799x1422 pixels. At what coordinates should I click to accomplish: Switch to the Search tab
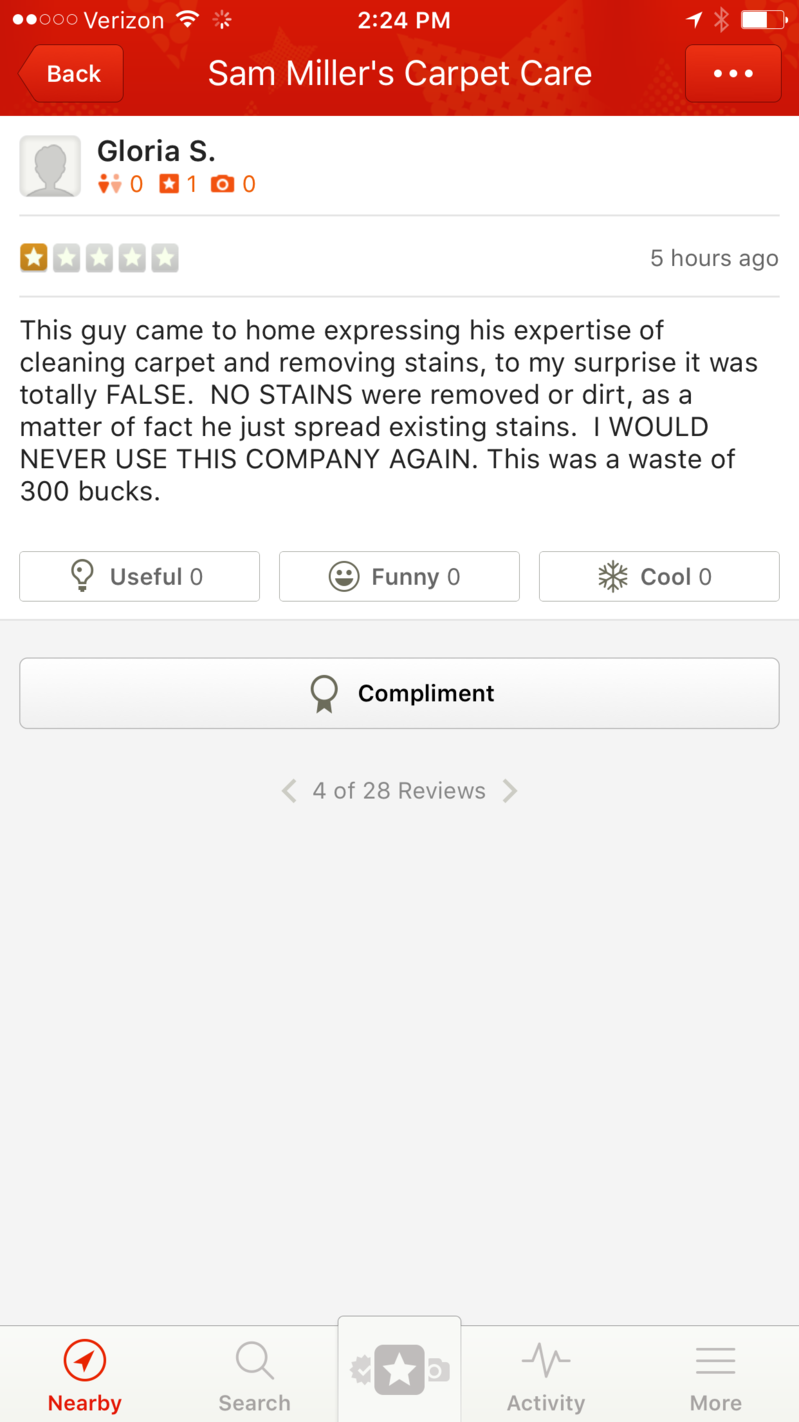pyautogui.click(x=255, y=1376)
